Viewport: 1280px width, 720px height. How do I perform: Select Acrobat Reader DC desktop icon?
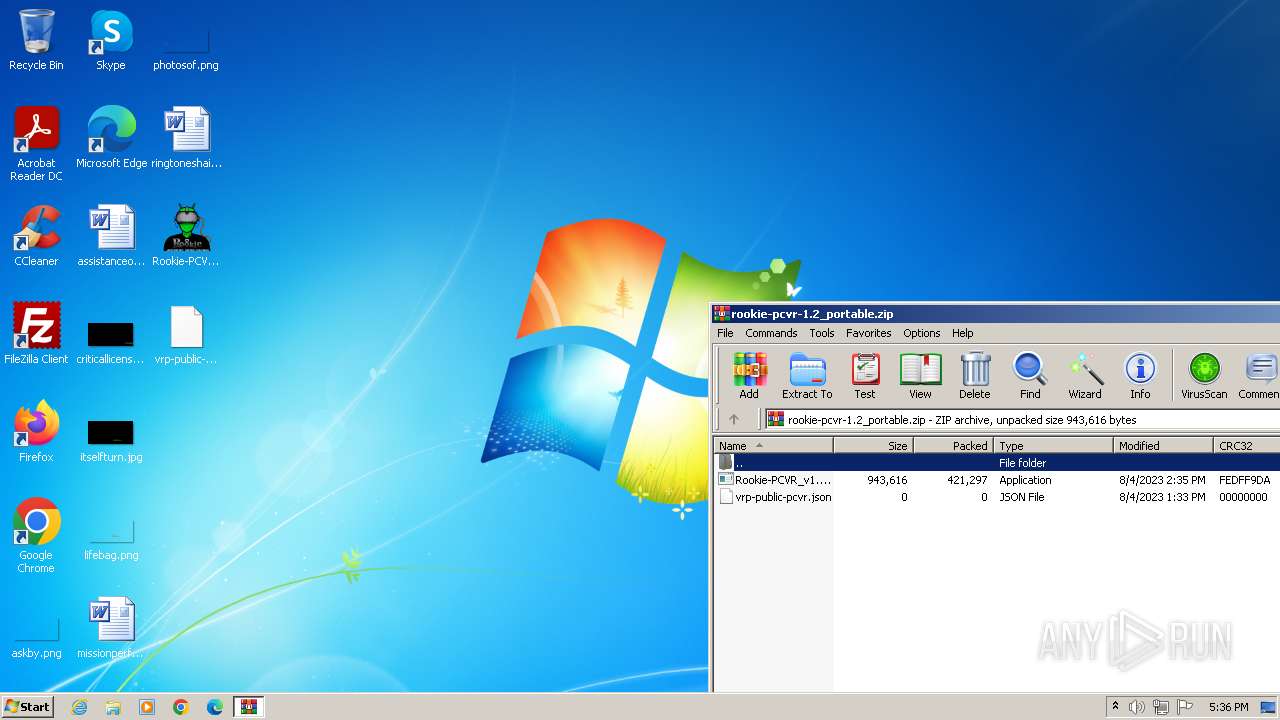(x=36, y=143)
